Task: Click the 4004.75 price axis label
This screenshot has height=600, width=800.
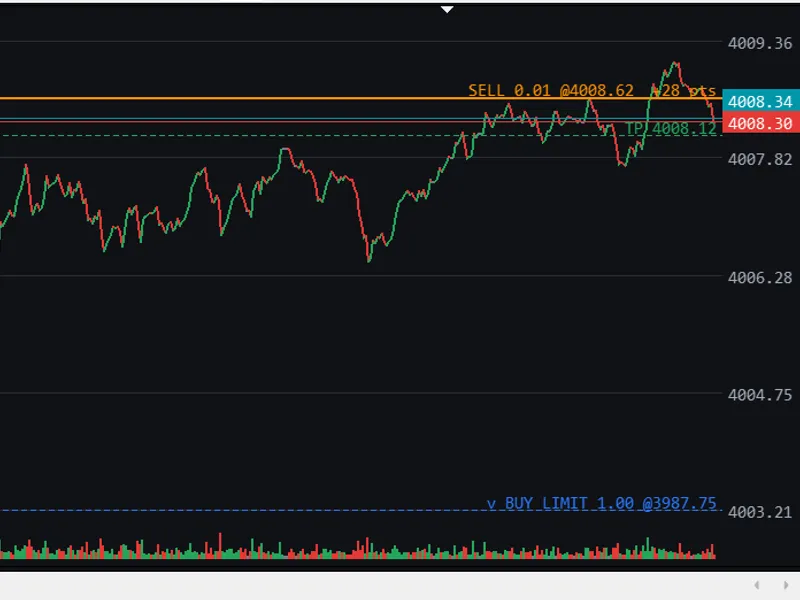Action: point(760,395)
